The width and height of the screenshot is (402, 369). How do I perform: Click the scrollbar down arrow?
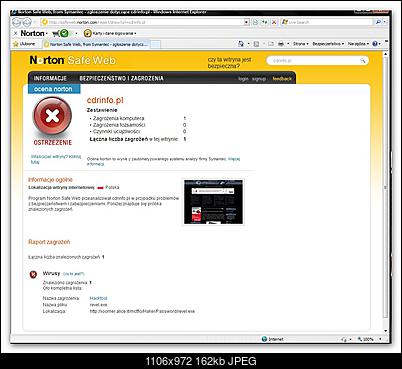386,331
